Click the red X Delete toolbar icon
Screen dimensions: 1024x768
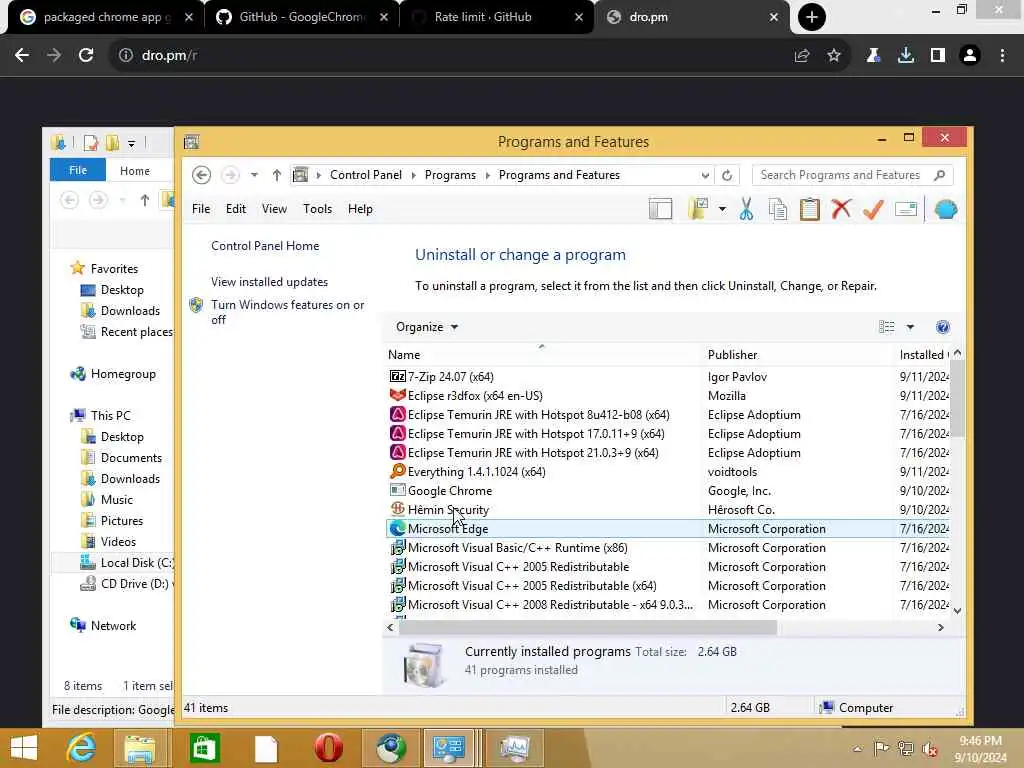[x=841, y=209]
